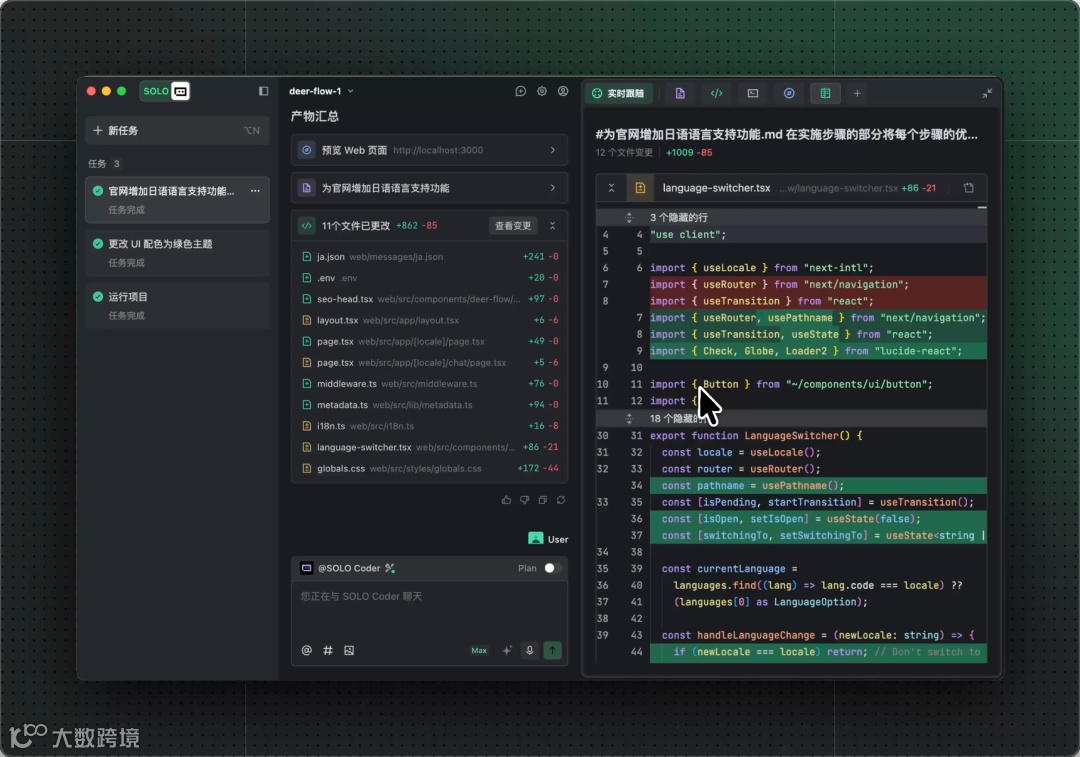Image resolution: width=1080 pixels, height=757 pixels.
Task: Click the regenerate response icon
Action: click(x=561, y=500)
